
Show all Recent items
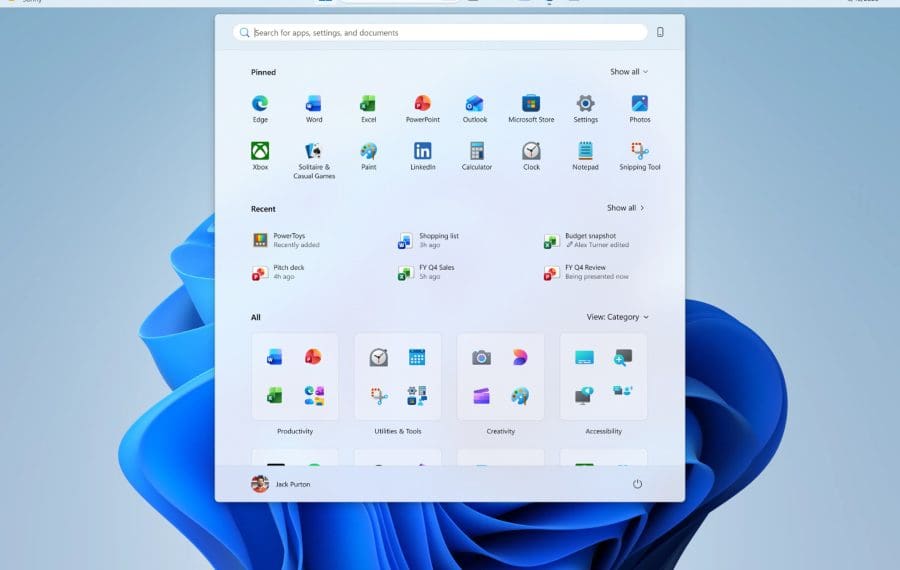(626, 208)
